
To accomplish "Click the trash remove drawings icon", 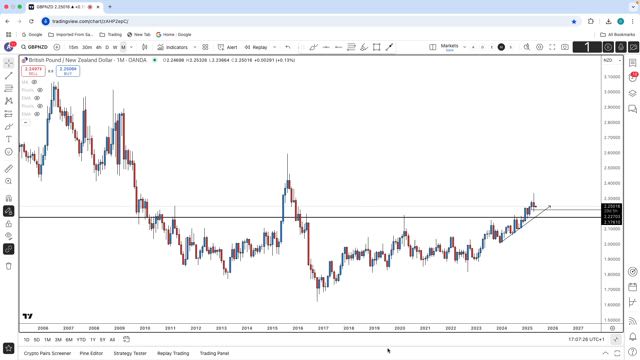I will coord(9,266).
